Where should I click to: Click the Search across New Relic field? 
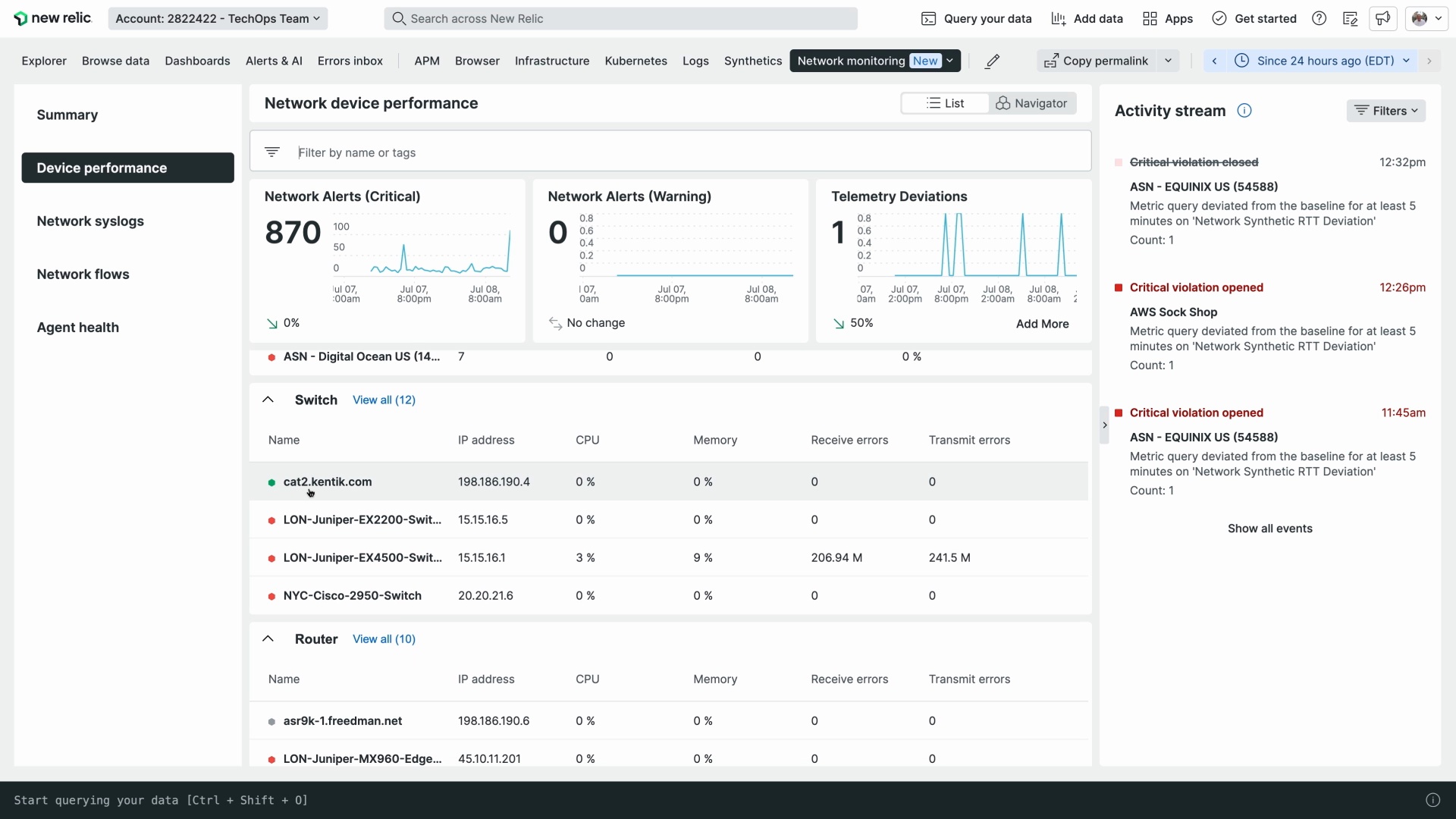(620, 18)
